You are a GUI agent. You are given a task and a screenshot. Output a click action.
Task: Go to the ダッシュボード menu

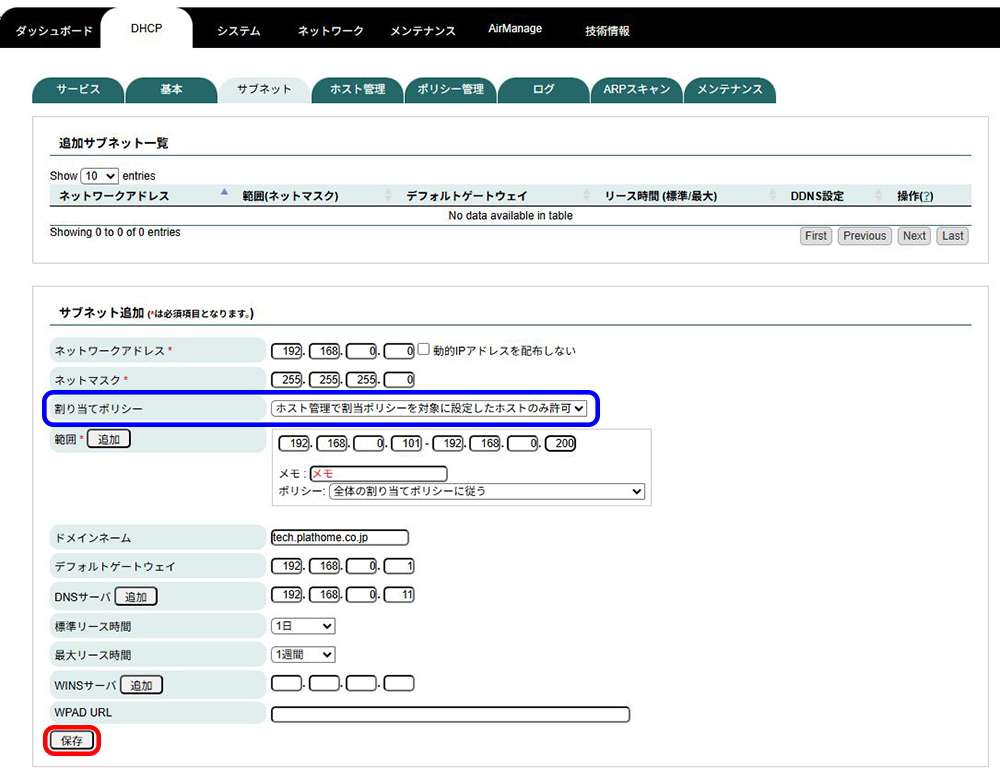click(54, 31)
